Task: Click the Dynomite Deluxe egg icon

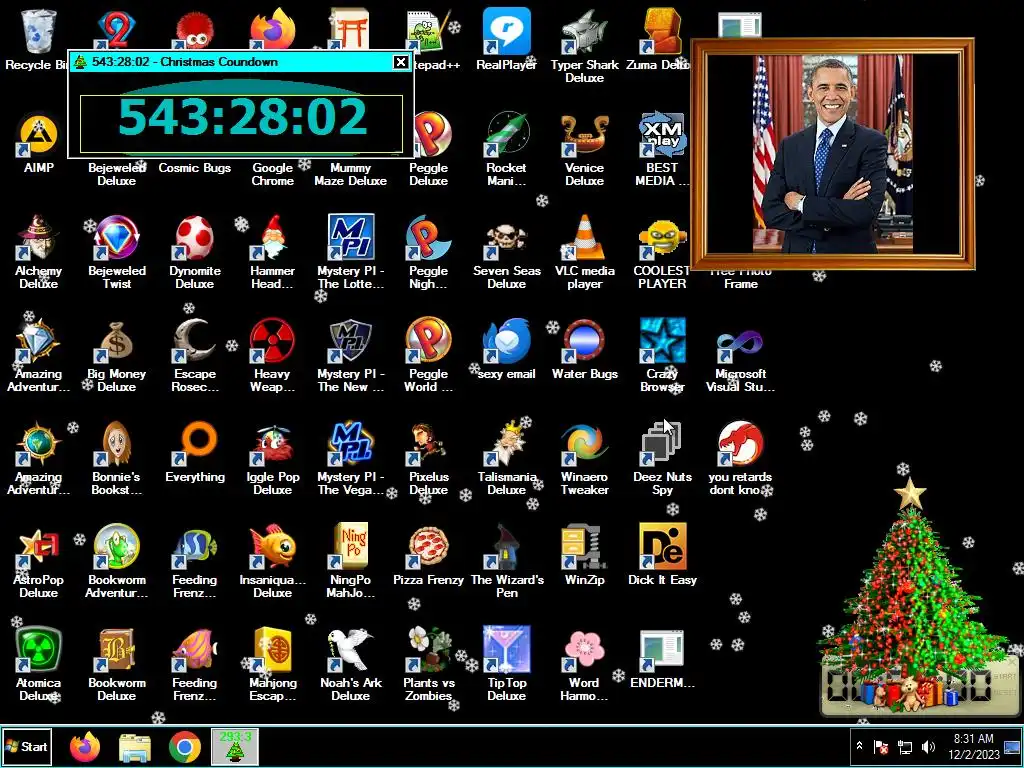Action: click(195, 238)
